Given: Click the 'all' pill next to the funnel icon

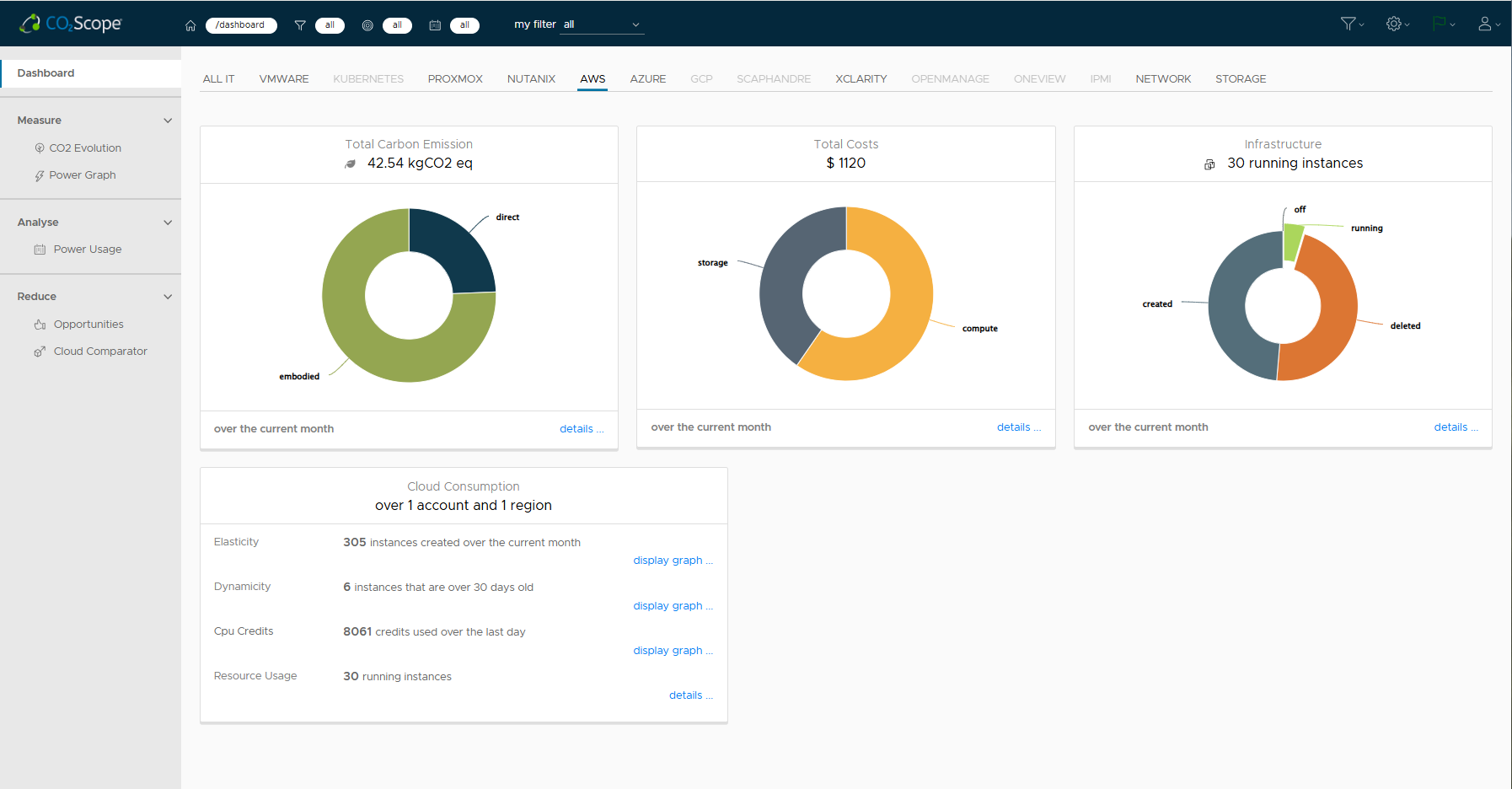Looking at the screenshot, I should pos(330,25).
